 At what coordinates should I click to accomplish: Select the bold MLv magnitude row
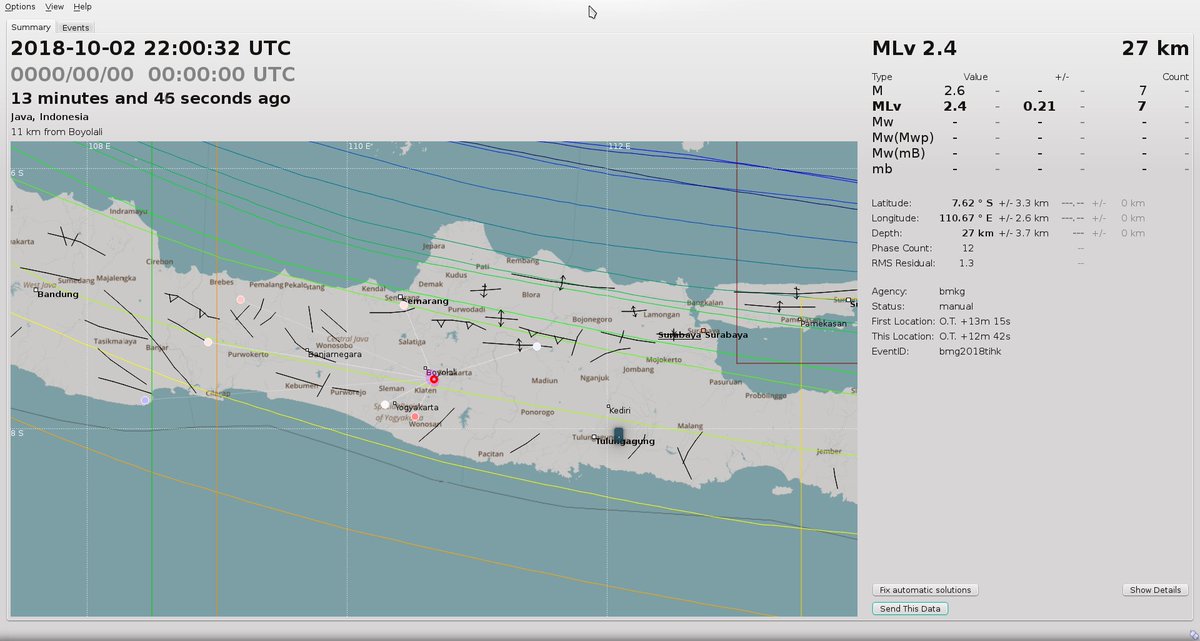[1030, 106]
